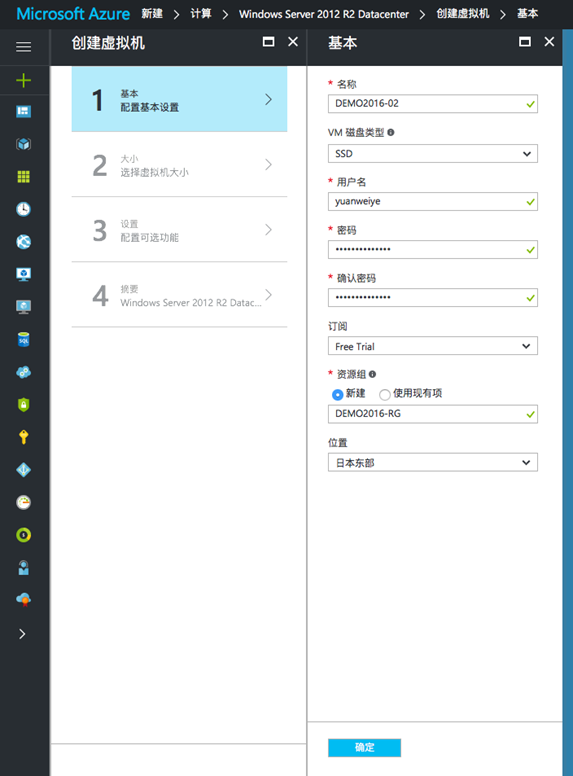573x776 pixels.
Task: Open gray monitor classic Virtual machines icon
Action: click(23, 307)
